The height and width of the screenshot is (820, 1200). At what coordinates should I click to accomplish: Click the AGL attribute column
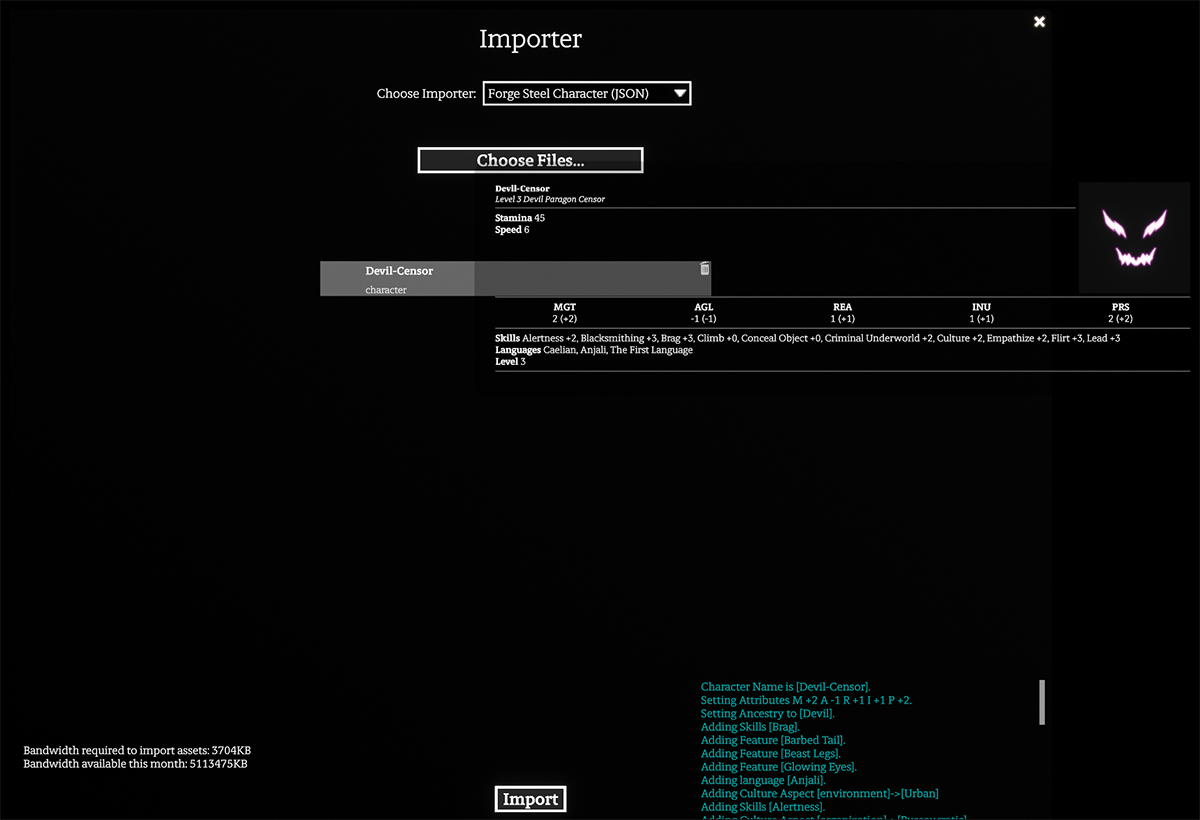[x=704, y=313]
